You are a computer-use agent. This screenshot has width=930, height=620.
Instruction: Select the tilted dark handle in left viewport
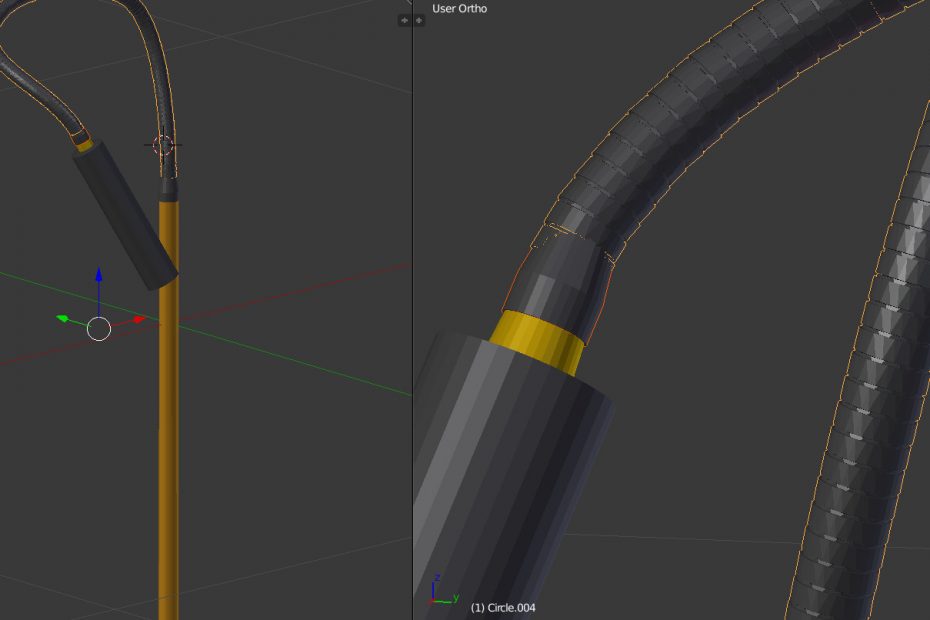(x=125, y=215)
